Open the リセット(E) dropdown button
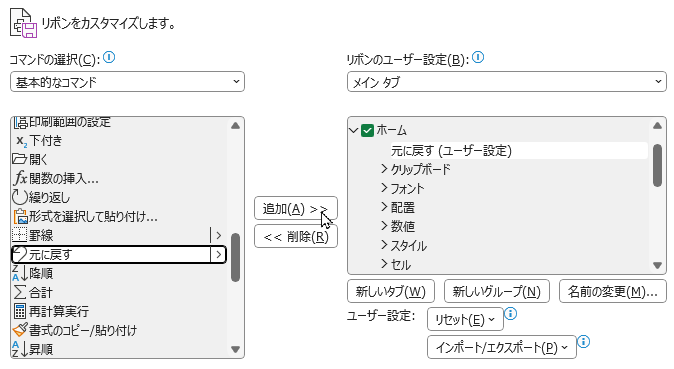Viewport: 674px width, 369px height. click(465, 320)
